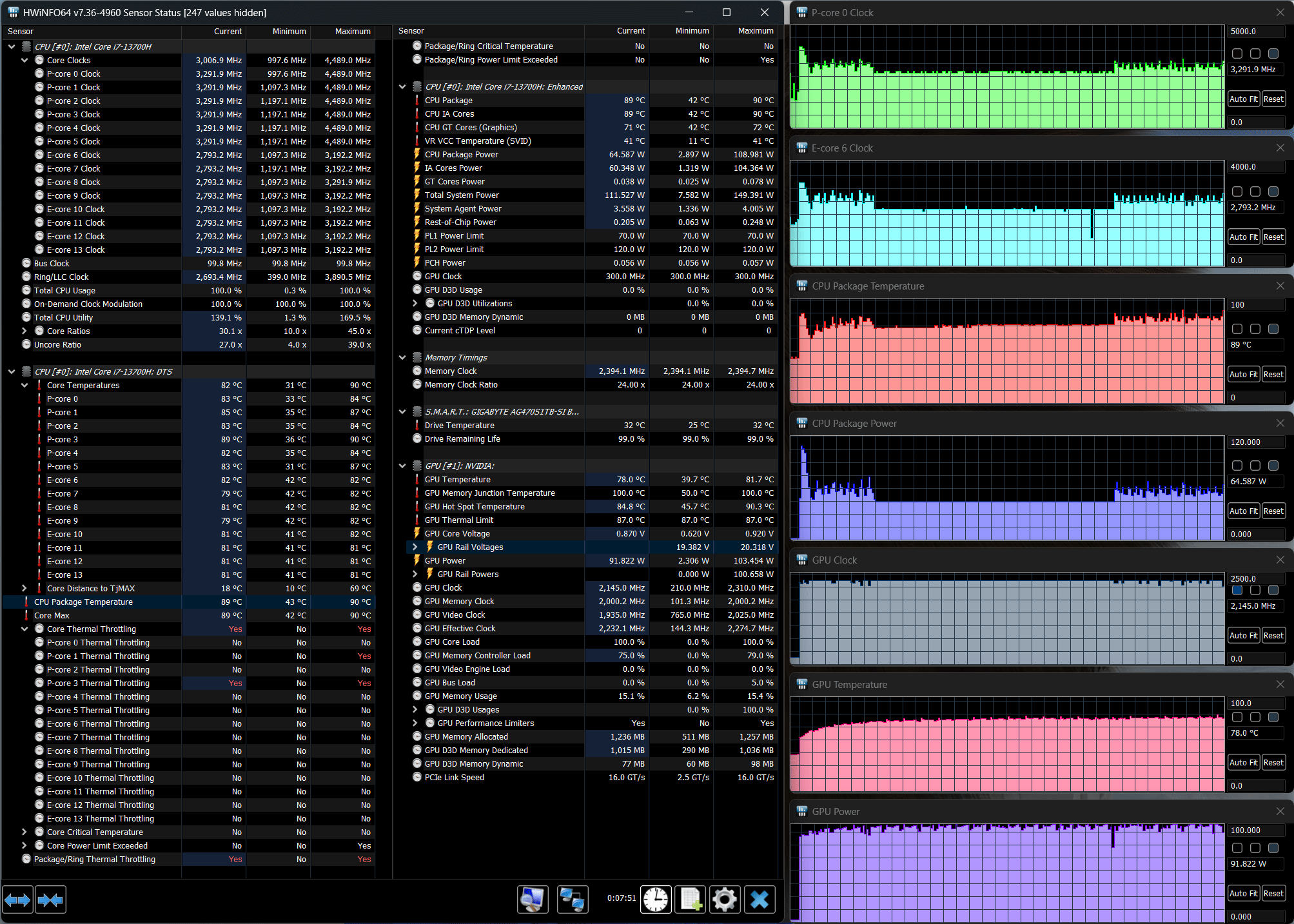Screen dimensions: 1294x924
Task: Collapse the Core Clocks tree group
Action: pos(25,60)
